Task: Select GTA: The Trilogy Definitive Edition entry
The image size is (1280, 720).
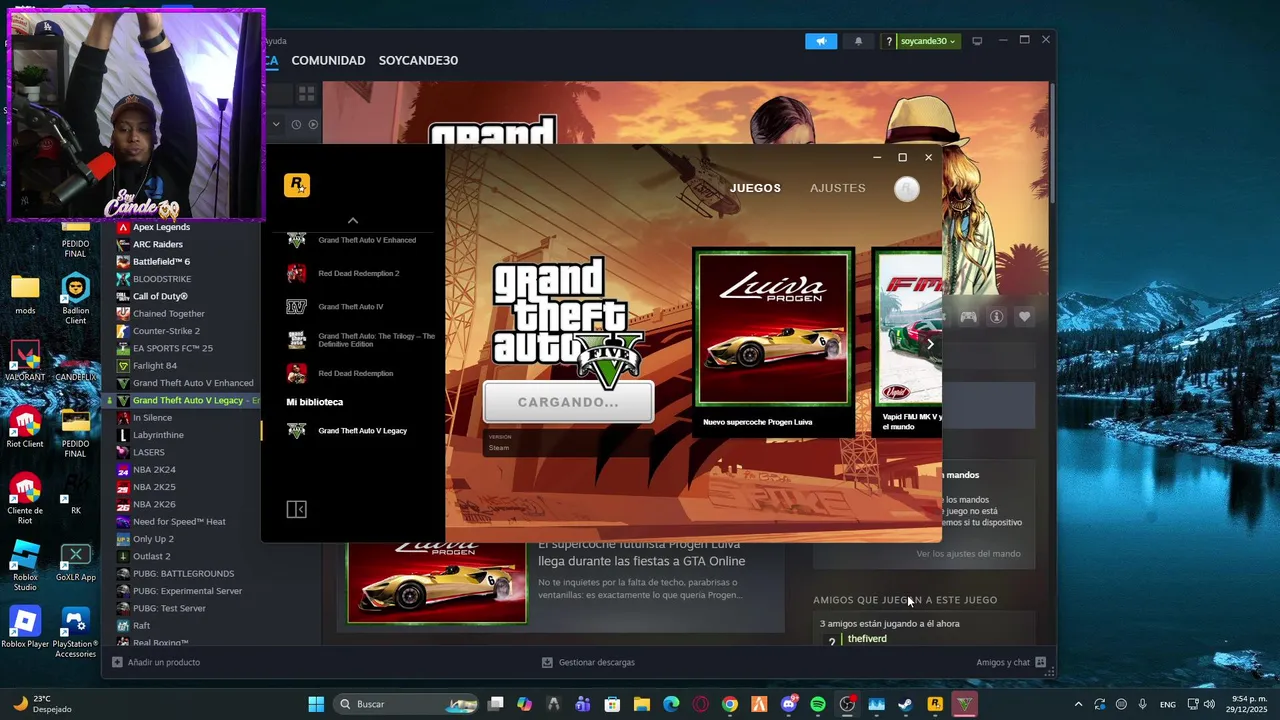Action: click(361, 340)
